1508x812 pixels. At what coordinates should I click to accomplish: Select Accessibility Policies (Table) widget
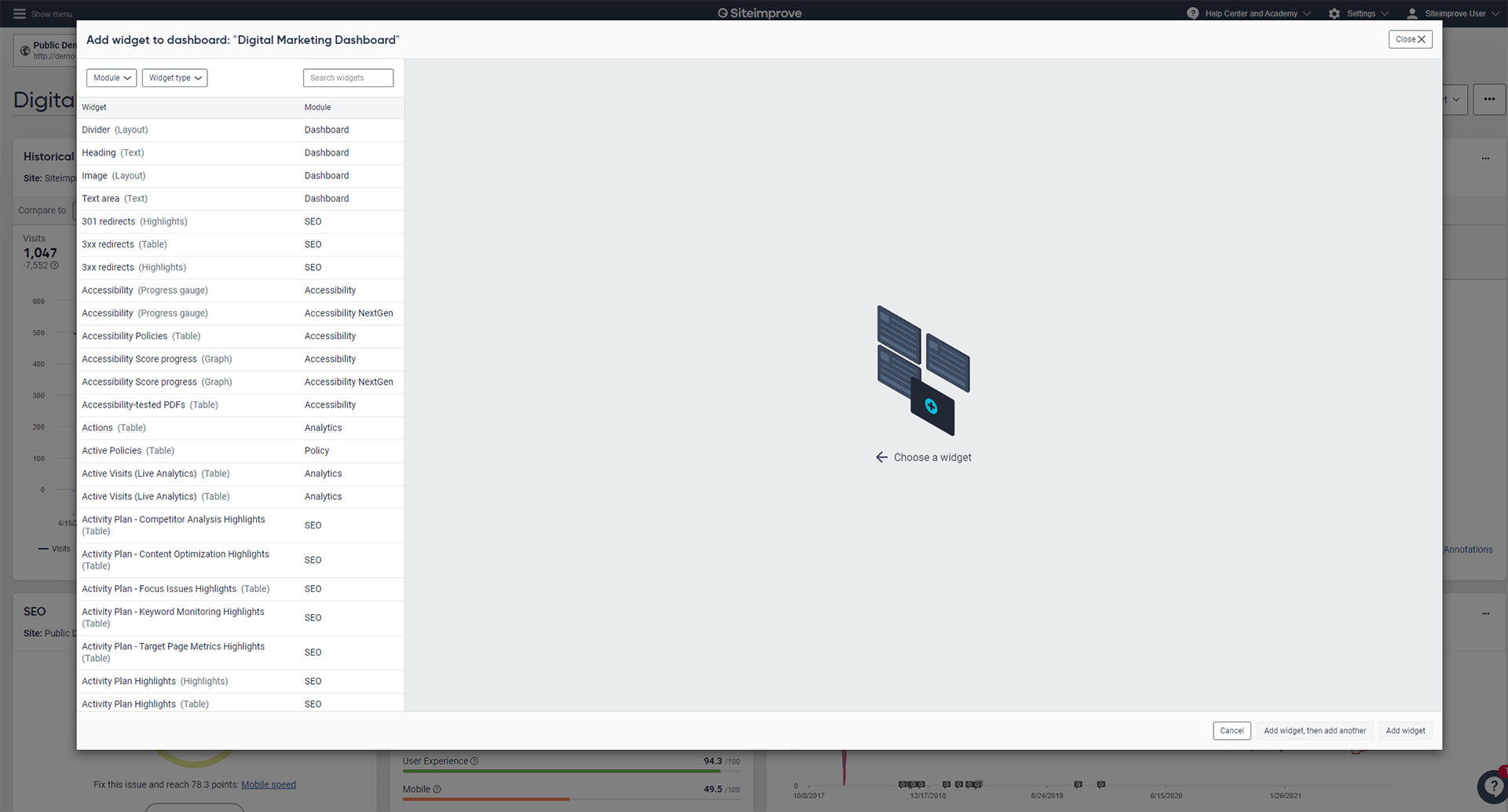[x=242, y=336]
